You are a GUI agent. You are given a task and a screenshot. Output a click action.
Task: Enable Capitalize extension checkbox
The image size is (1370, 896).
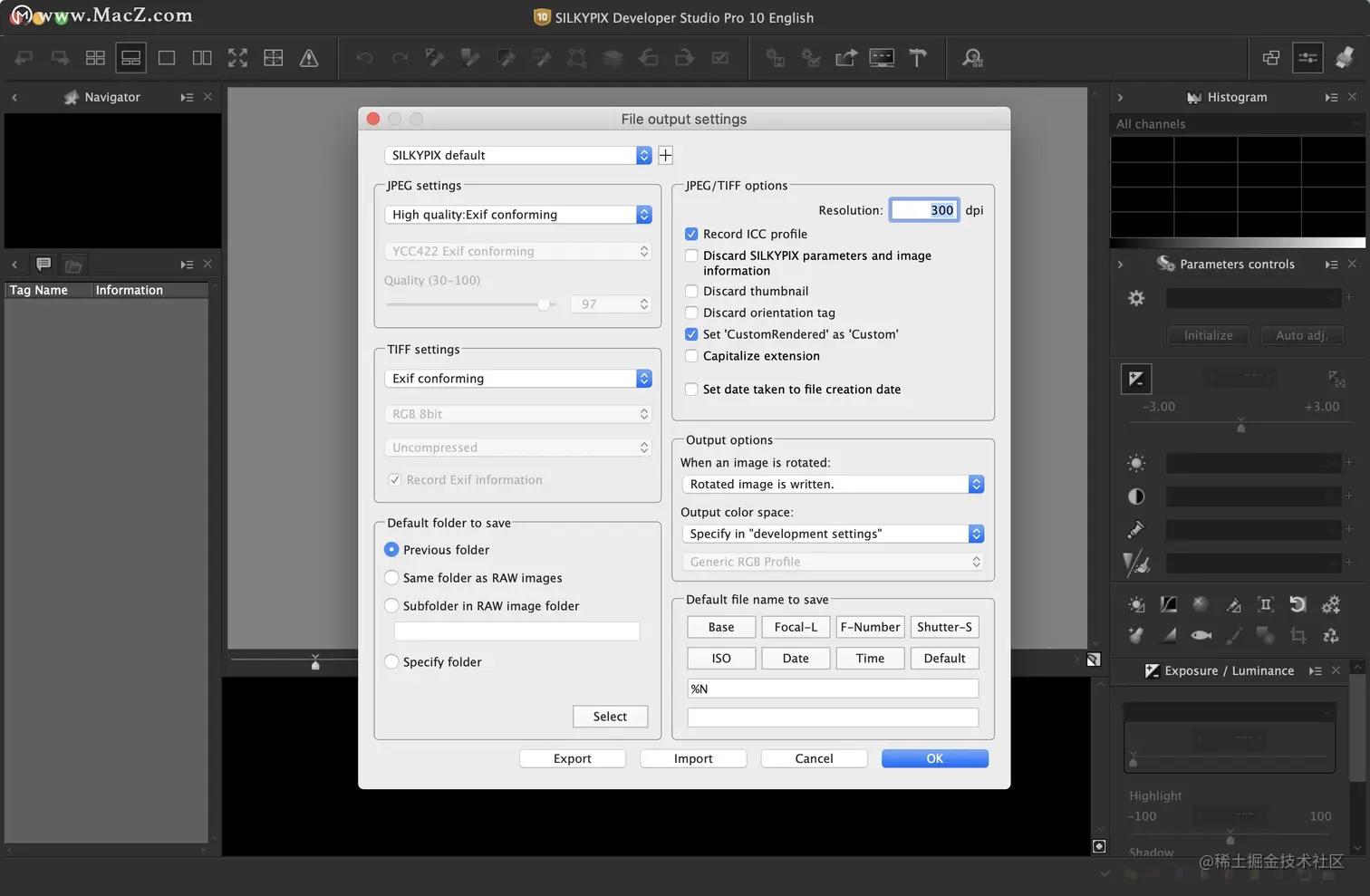(x=691, y=356)
